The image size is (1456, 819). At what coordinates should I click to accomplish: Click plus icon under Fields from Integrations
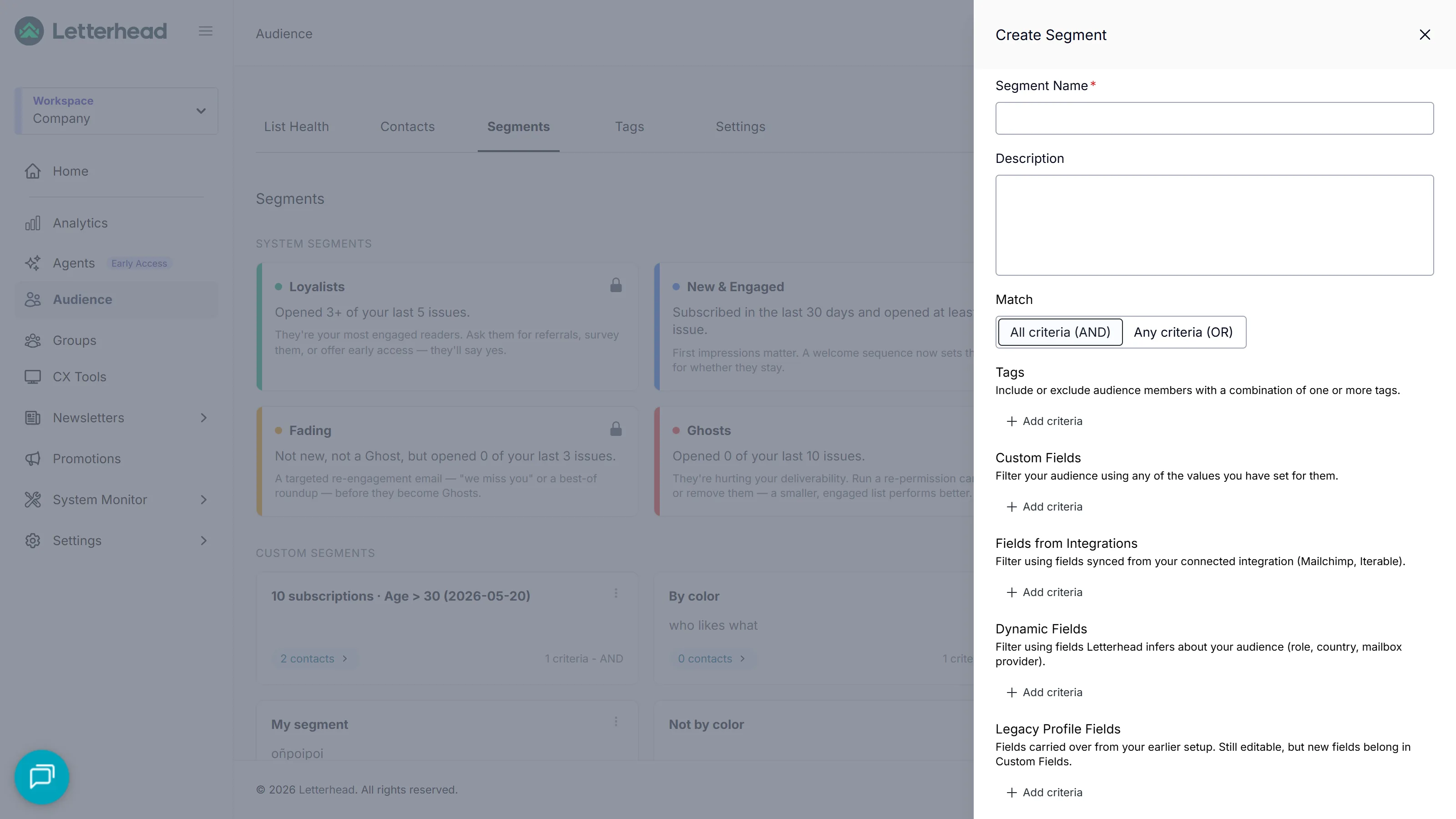1012,592
